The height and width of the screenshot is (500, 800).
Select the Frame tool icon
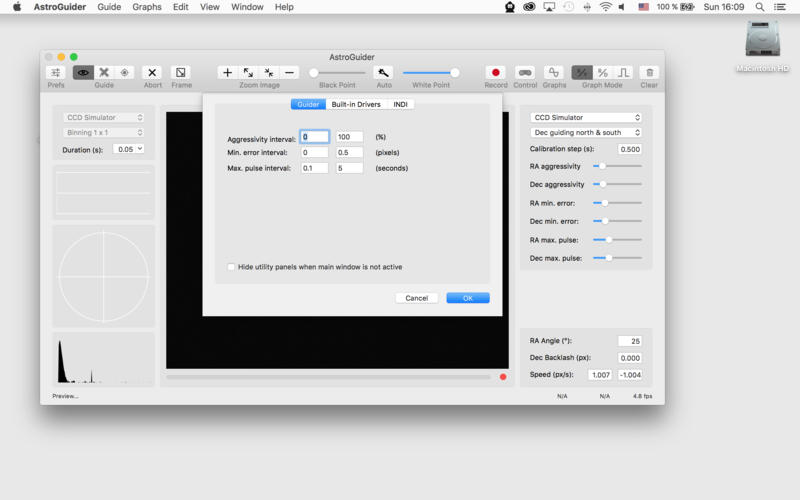[x=181, y=73]
